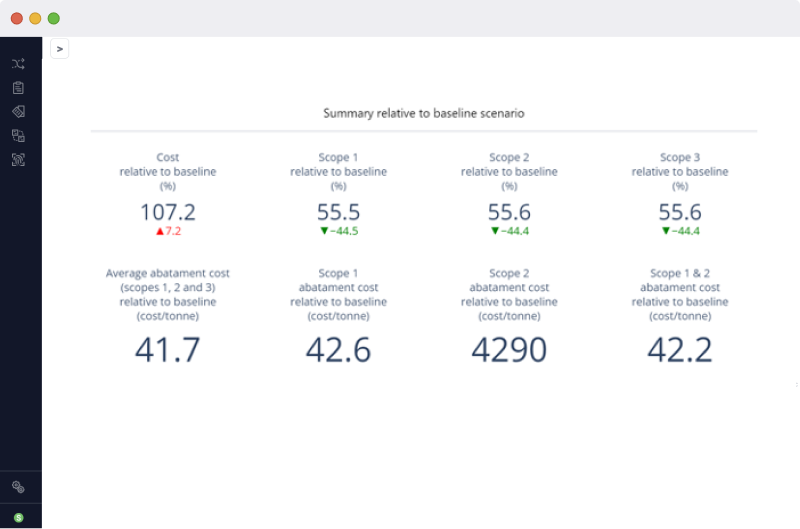Open settings via the gears icon
This screenshot has width=800, height=529.
click(18, 487)
